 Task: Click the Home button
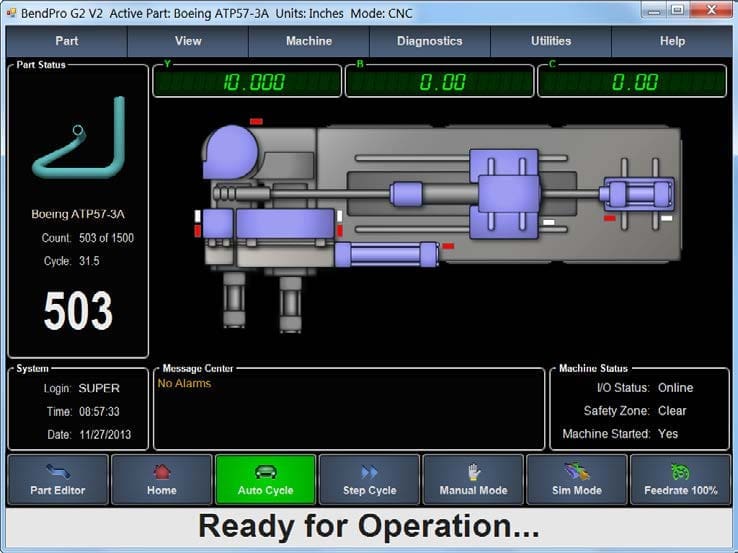pos(161,480)
